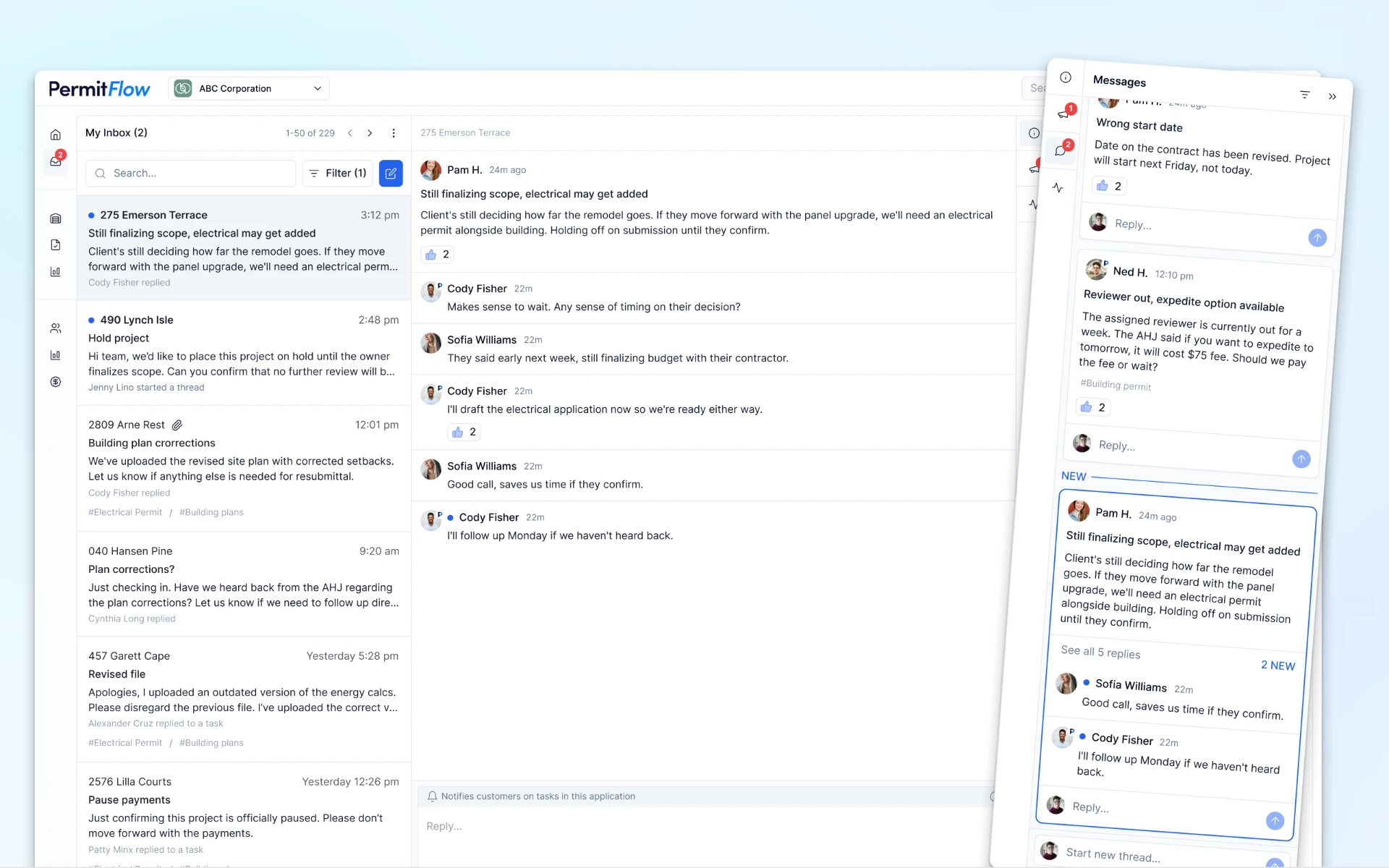Open the wallet icon in left sidebar
The image size is (1389, 868).
56,218
